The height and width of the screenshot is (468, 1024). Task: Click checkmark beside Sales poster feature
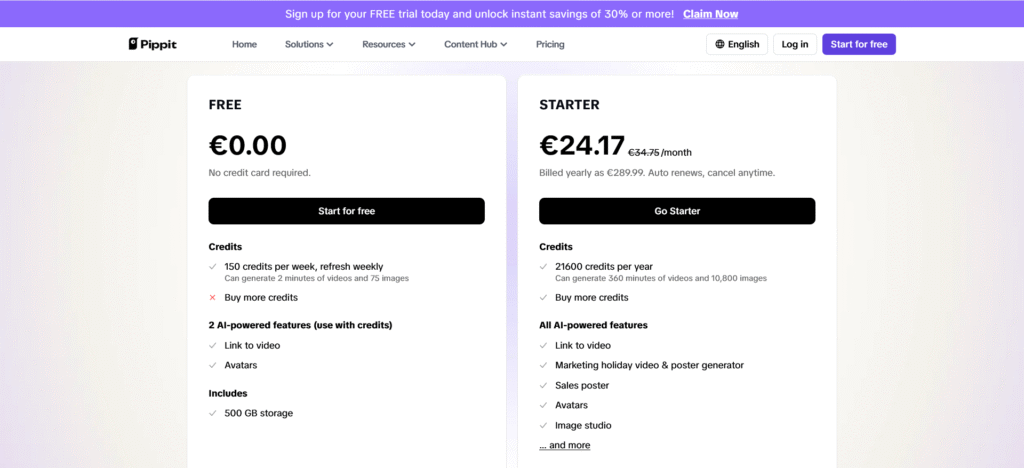pyautogui.click(x=543, y=385)
